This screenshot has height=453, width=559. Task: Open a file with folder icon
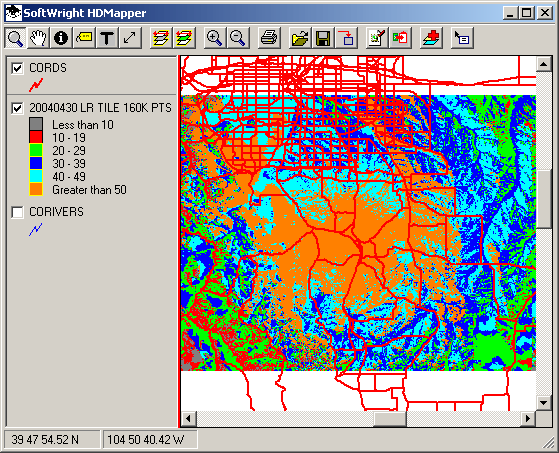(x=299, y=38)
